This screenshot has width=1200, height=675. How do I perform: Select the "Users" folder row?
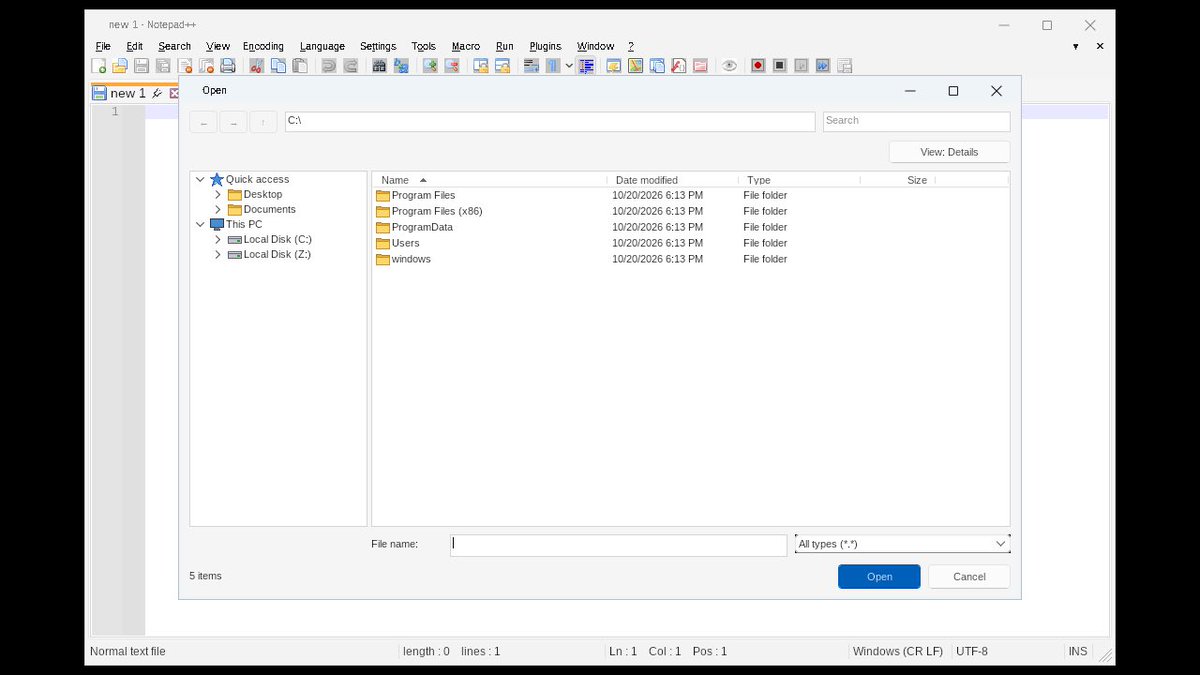point(690,243)
